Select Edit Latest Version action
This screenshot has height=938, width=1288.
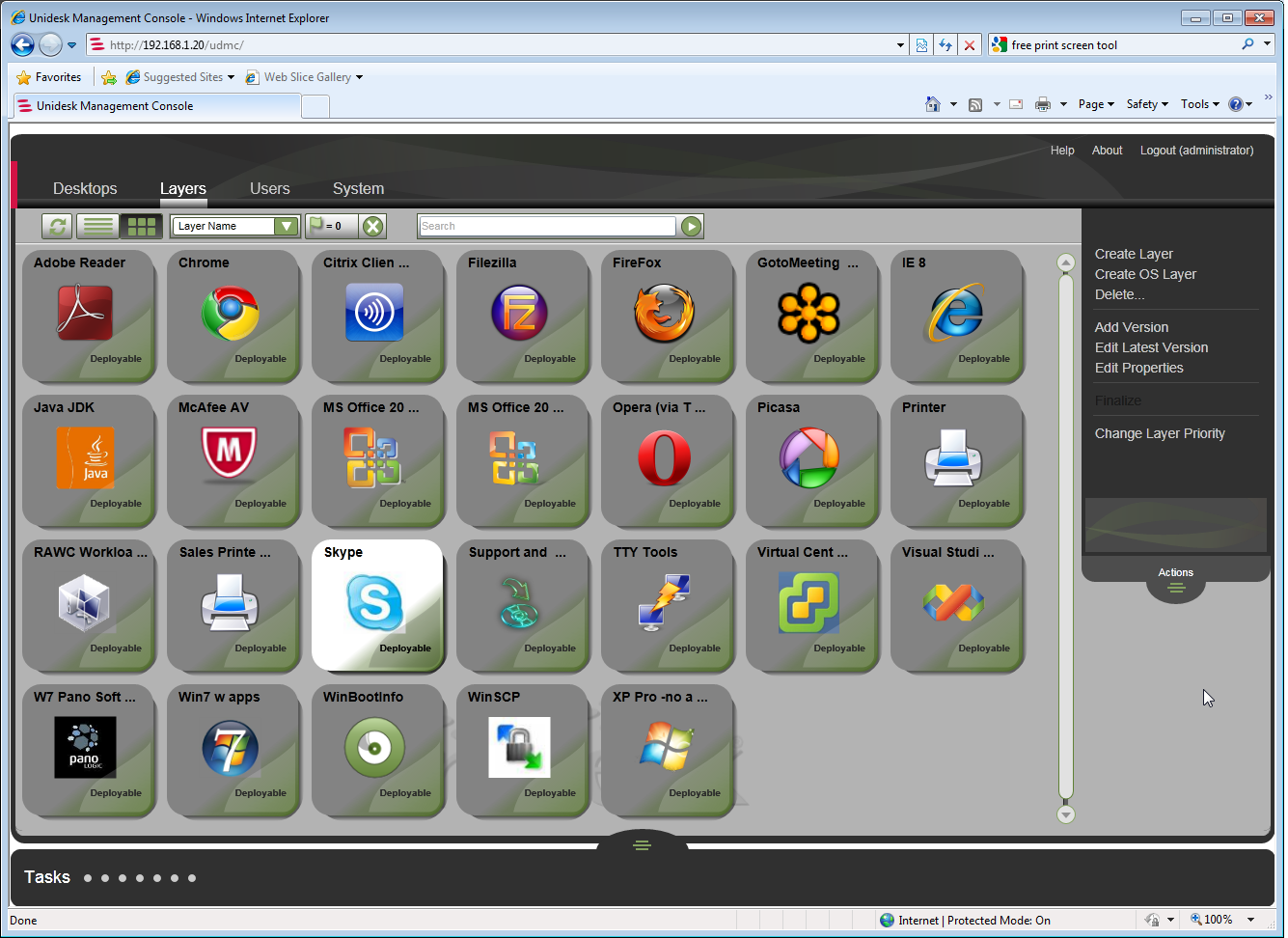[x=1151, y=347]
